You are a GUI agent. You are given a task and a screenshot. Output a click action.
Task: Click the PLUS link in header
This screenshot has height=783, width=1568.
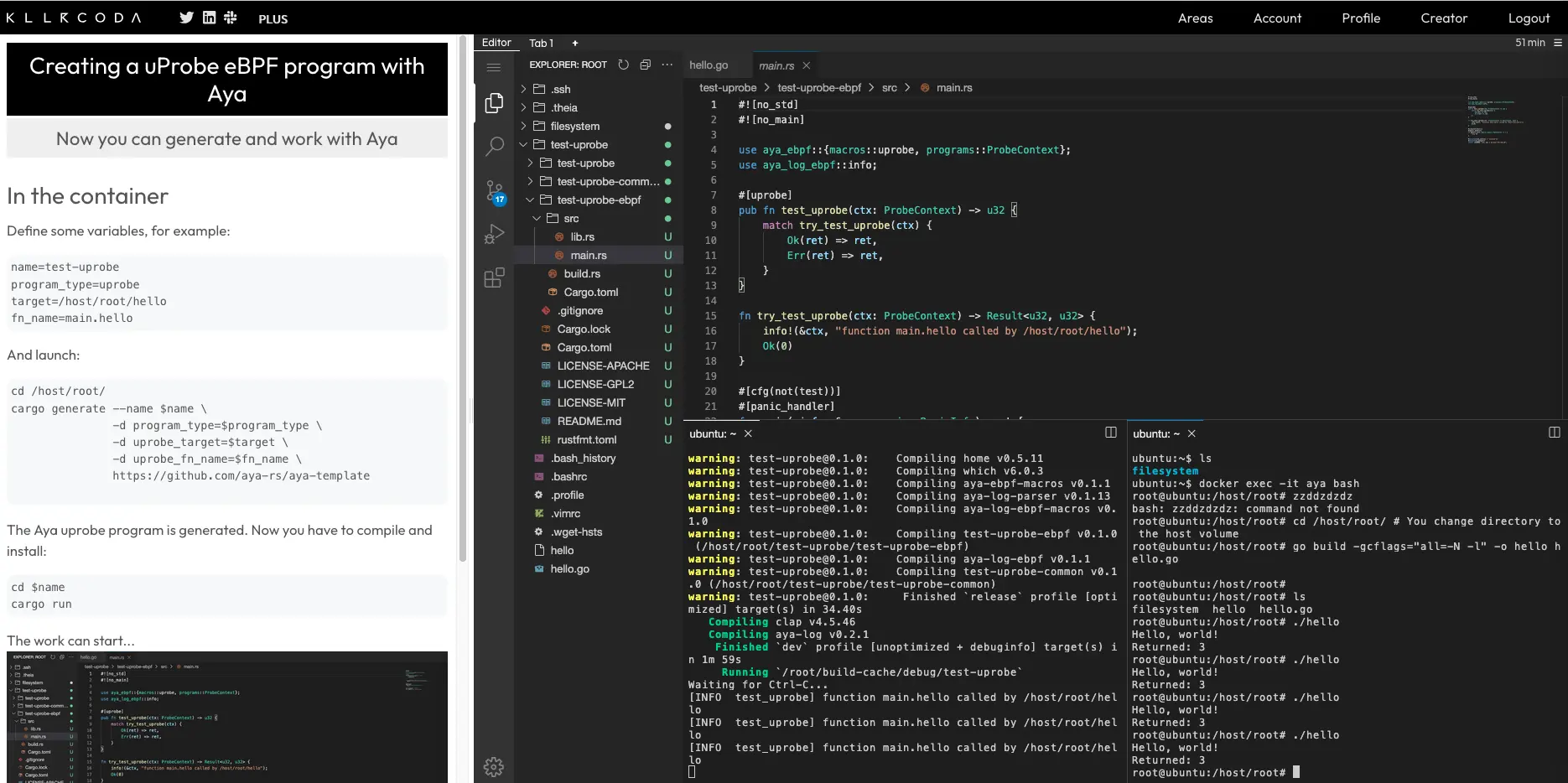273,18
